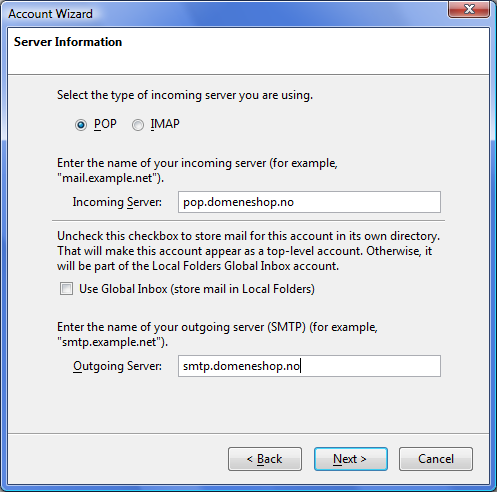This screenshot has height=492, width=497.
Task: Click the 'Outgoing Server:' field label
Action: coord(117,366)
